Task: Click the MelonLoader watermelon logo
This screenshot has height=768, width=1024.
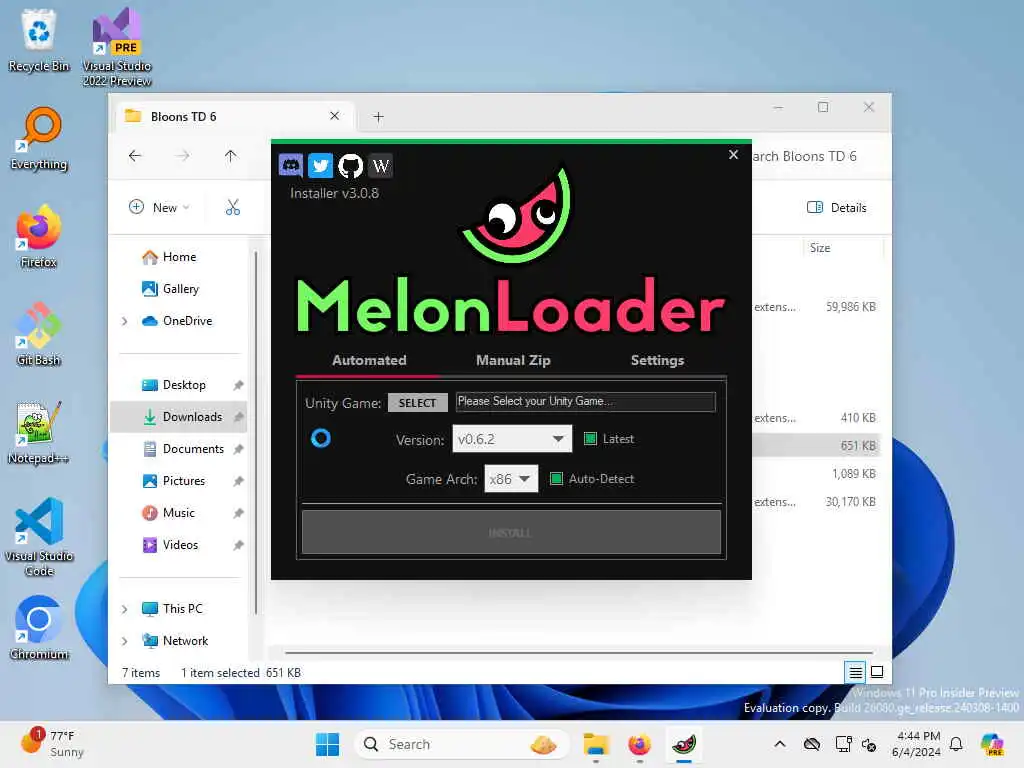Action: click(517, 216)
